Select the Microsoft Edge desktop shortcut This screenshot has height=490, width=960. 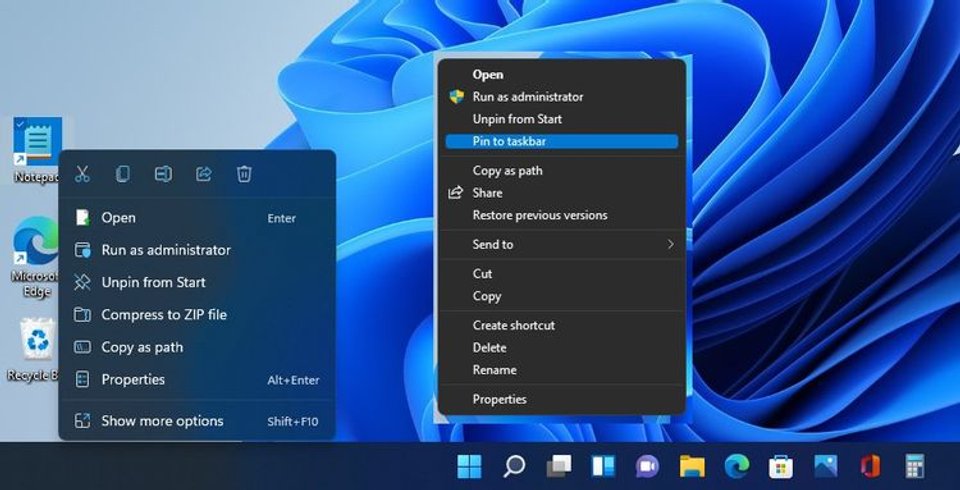[36, 257]
